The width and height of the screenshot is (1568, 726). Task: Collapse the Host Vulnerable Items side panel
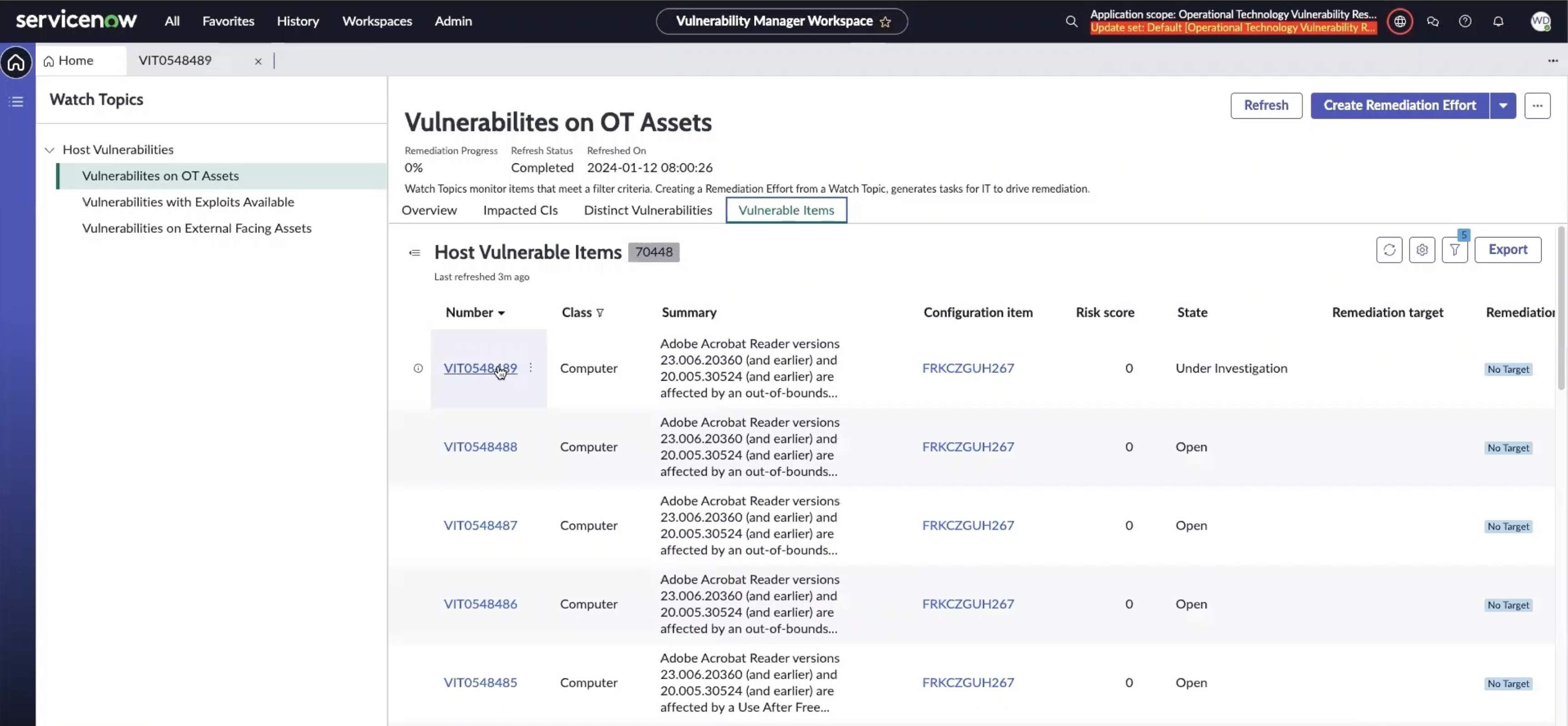[415, 252]
